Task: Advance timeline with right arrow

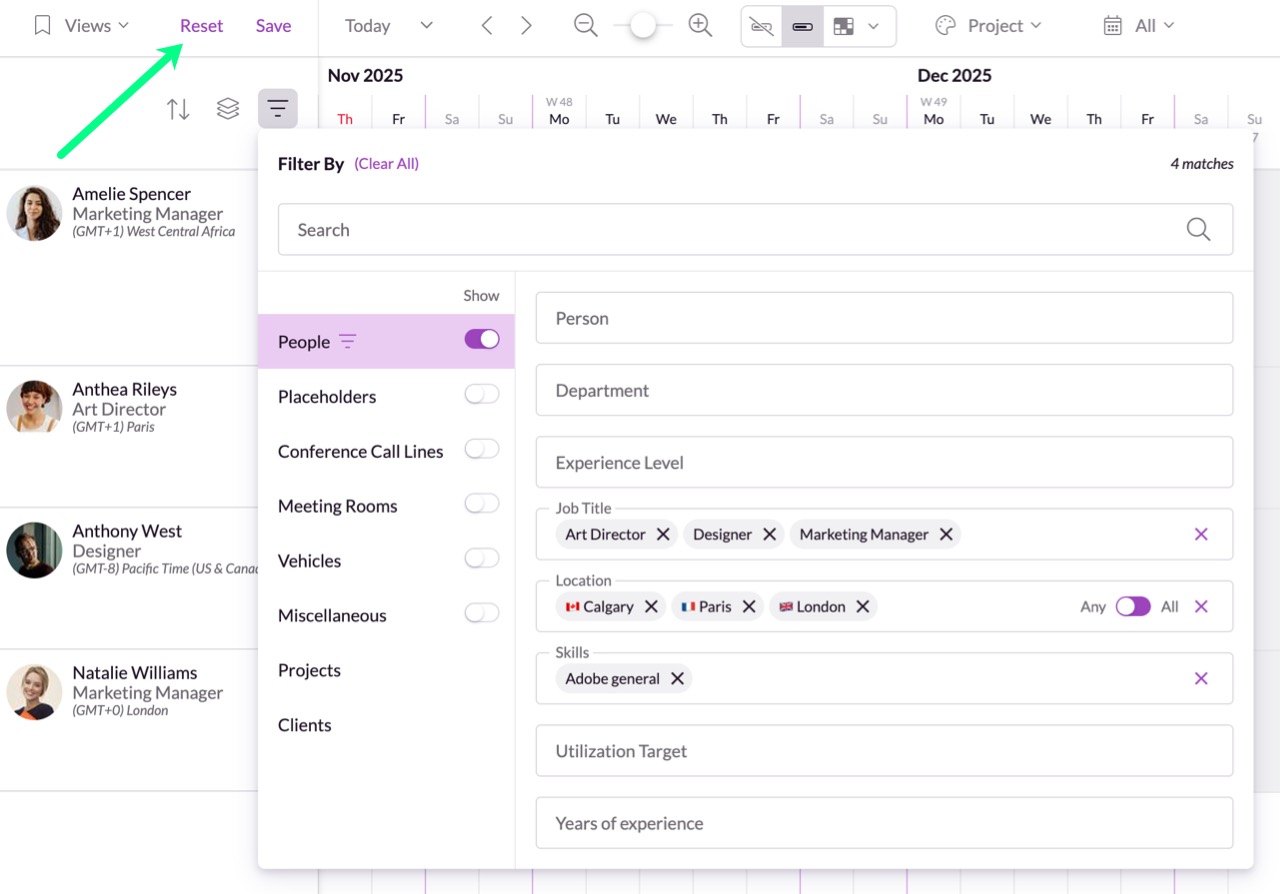Action: 526,26
